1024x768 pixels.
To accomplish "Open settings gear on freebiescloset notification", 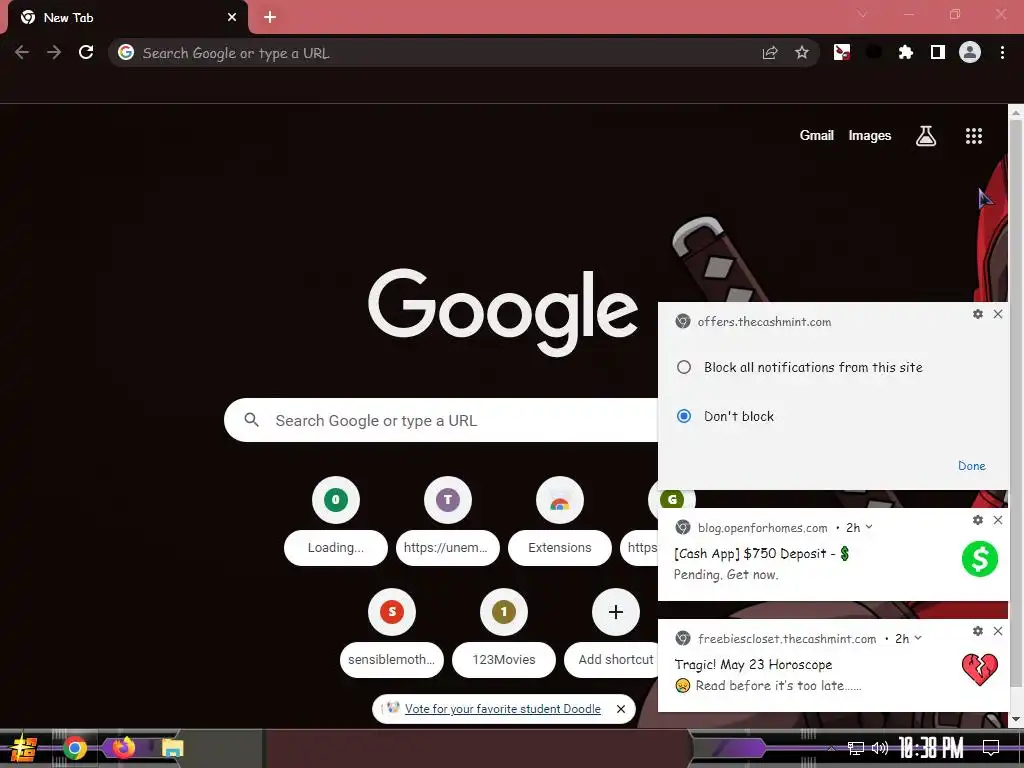I will click(x=978, y=631).
